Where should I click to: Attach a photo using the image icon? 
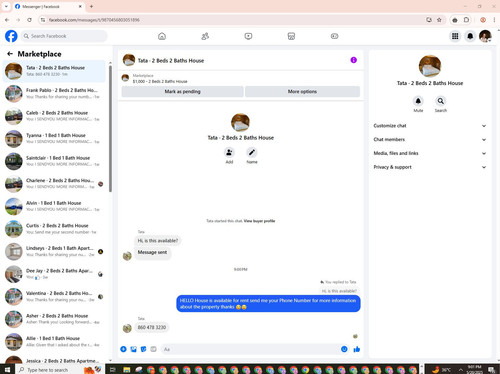(133, 349)
